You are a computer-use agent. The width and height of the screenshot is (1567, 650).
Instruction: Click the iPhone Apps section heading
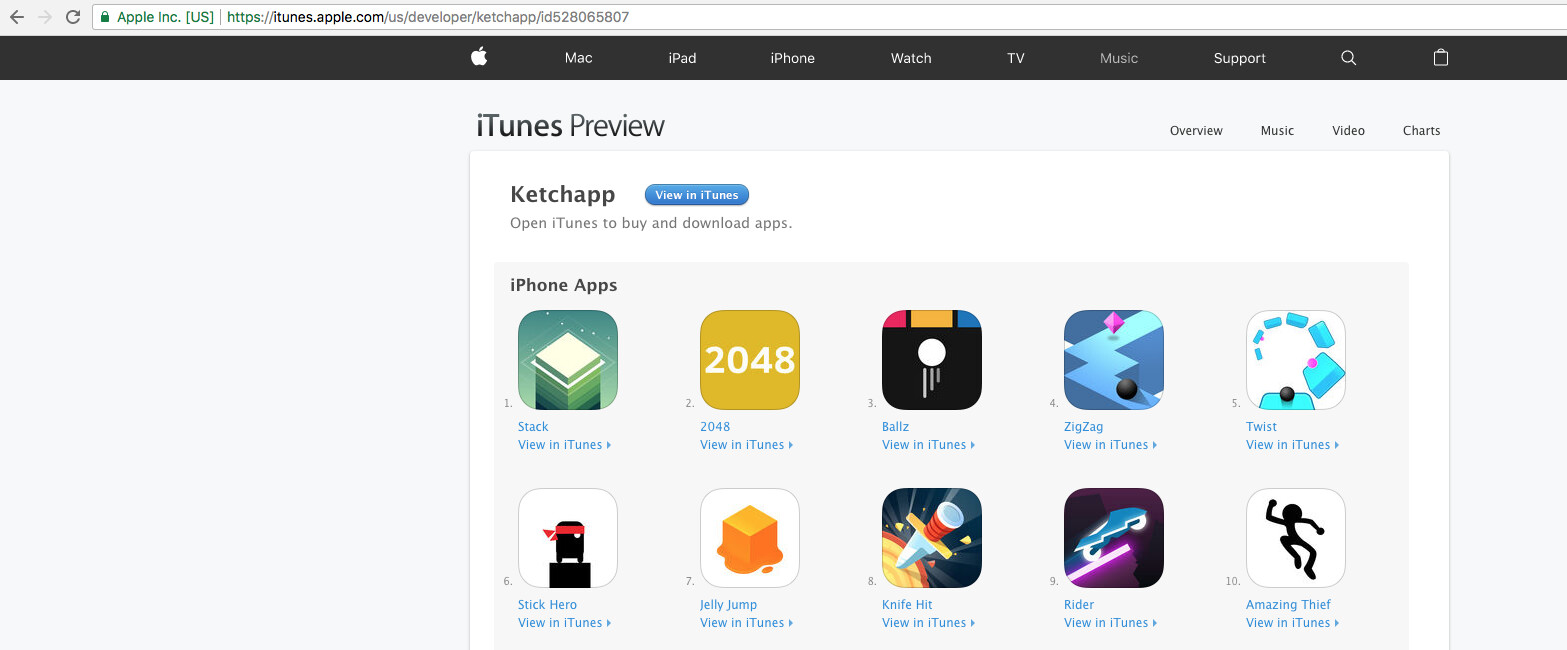pos(564,285)
